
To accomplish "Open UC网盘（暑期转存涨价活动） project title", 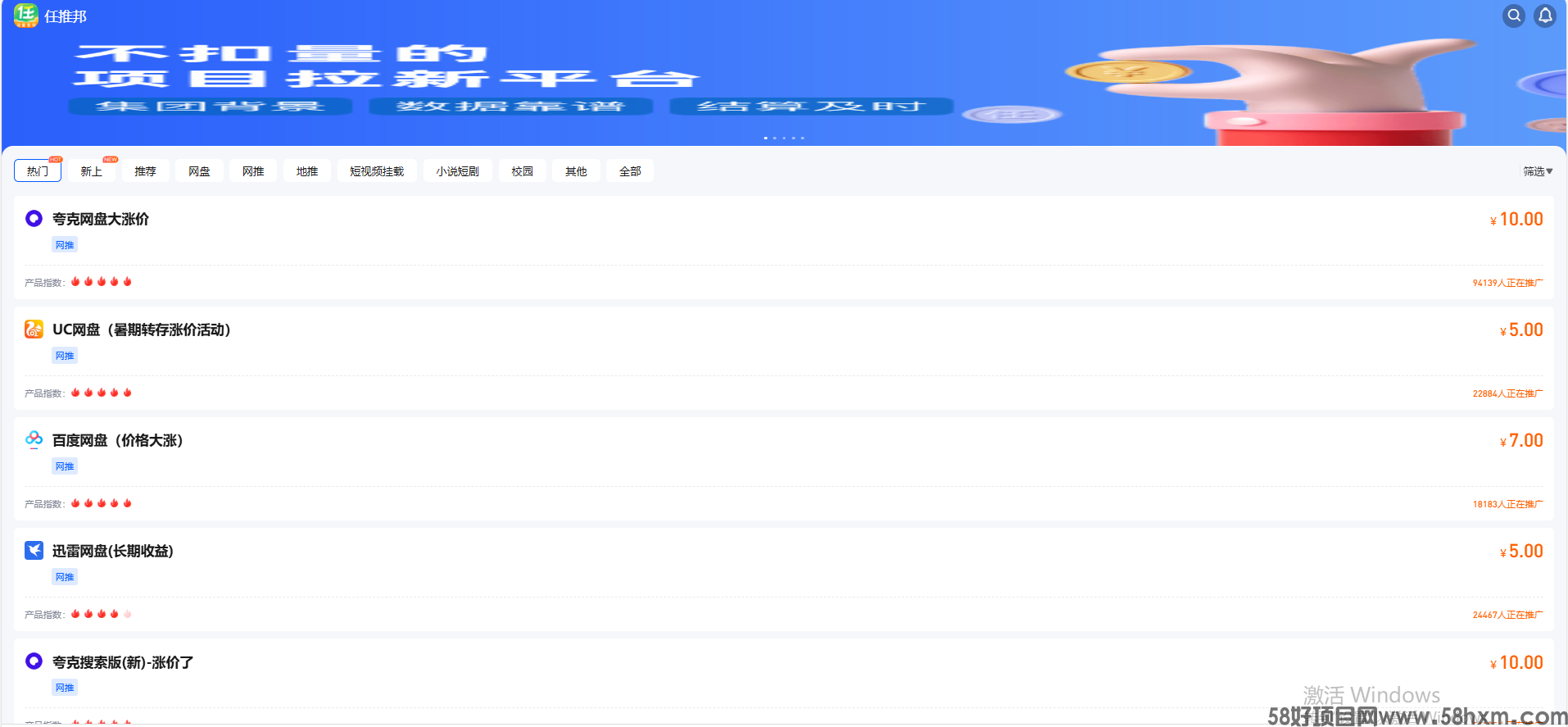I will click(x=142, y=330).
